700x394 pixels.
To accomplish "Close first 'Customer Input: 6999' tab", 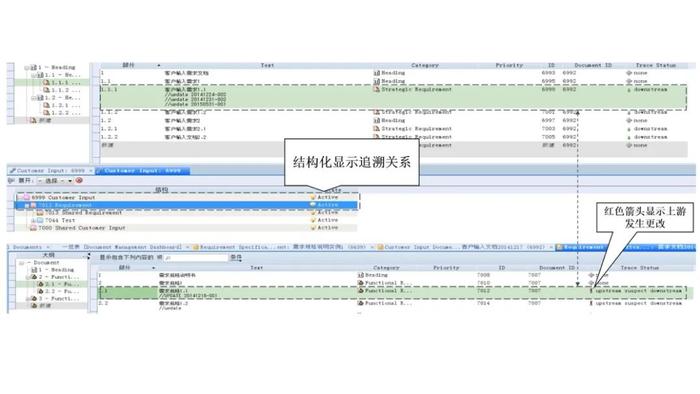I will [91, 170].
